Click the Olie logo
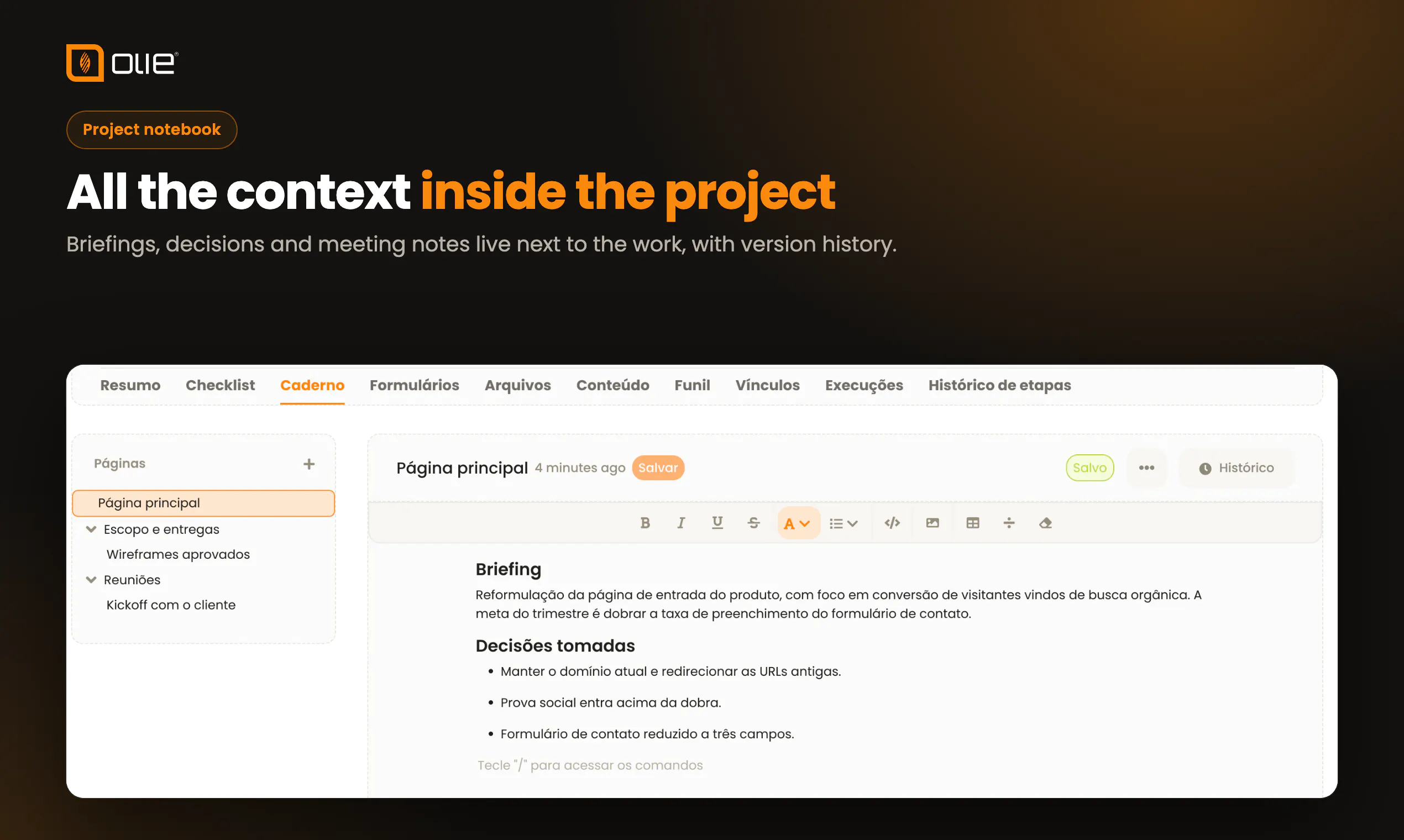1404x840 pixels. (122, 63)
